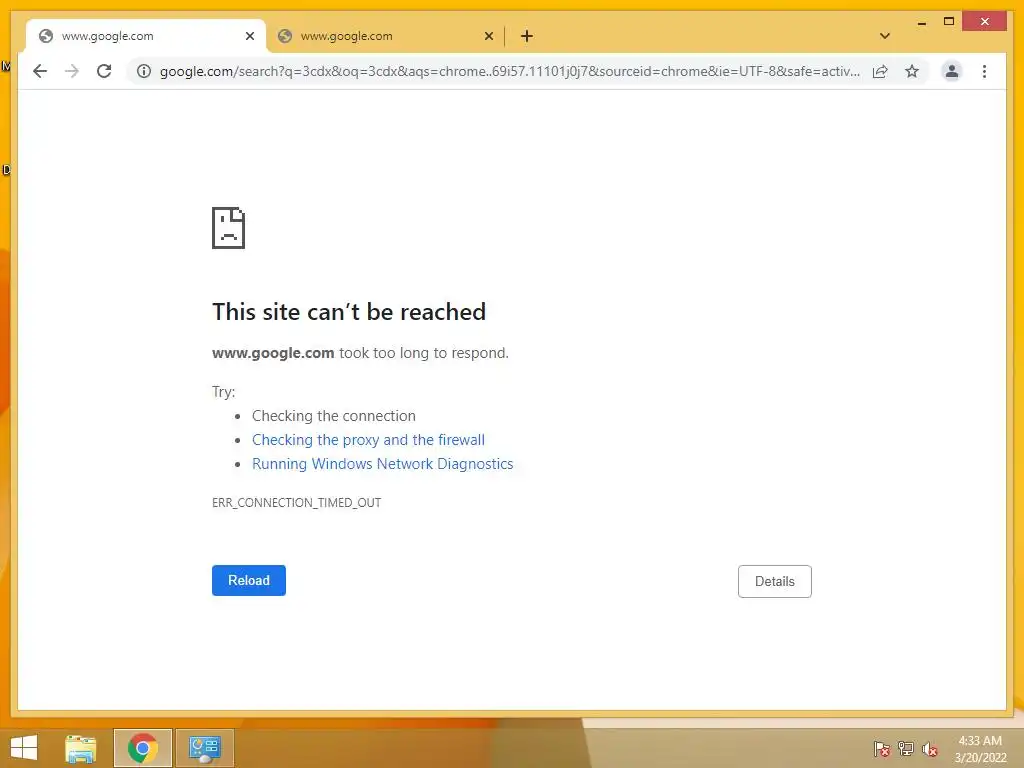Minimize the Chrome window
This screenshot has width=1024, height=768.
[x=921, y=23]
